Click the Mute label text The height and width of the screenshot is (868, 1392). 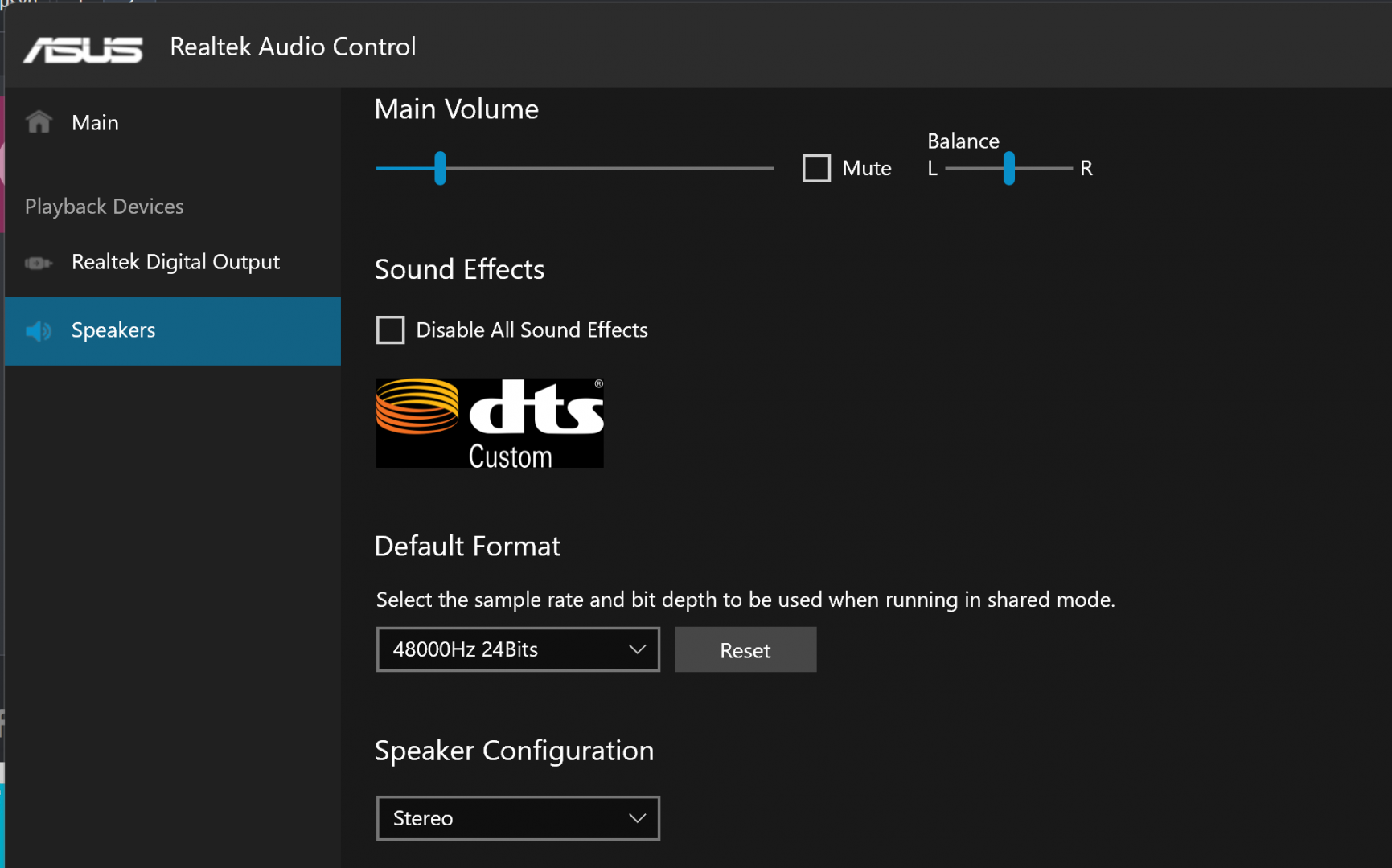pos(866,169)
